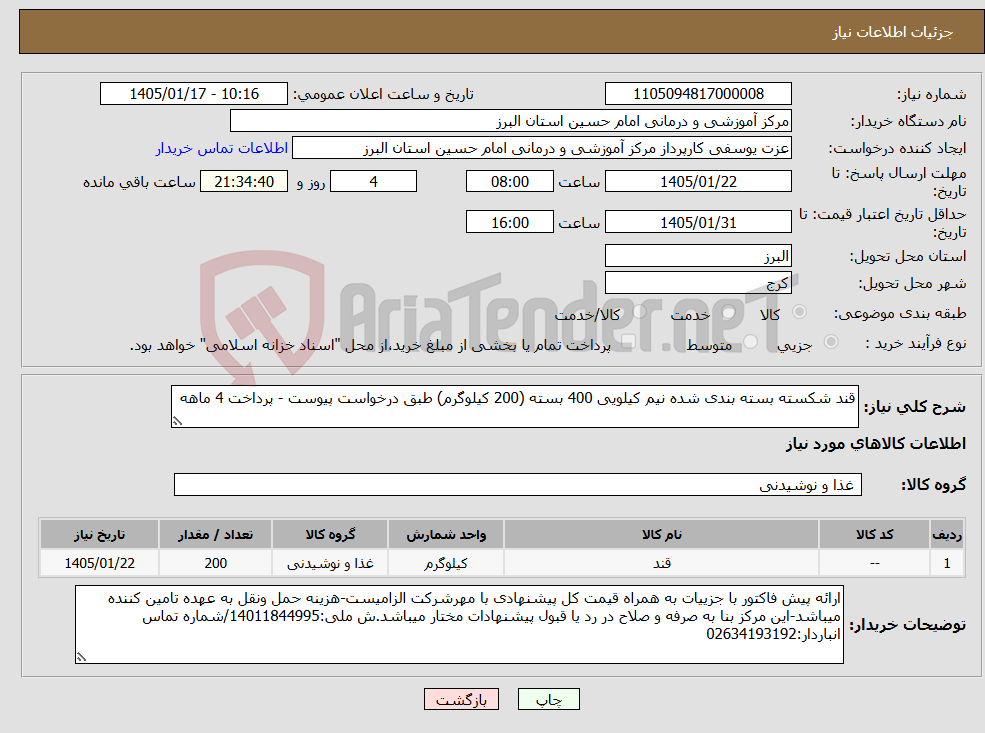Click the بازگشت (back) button
Viewport: 985px width, 733px height.
pos(461,699)
